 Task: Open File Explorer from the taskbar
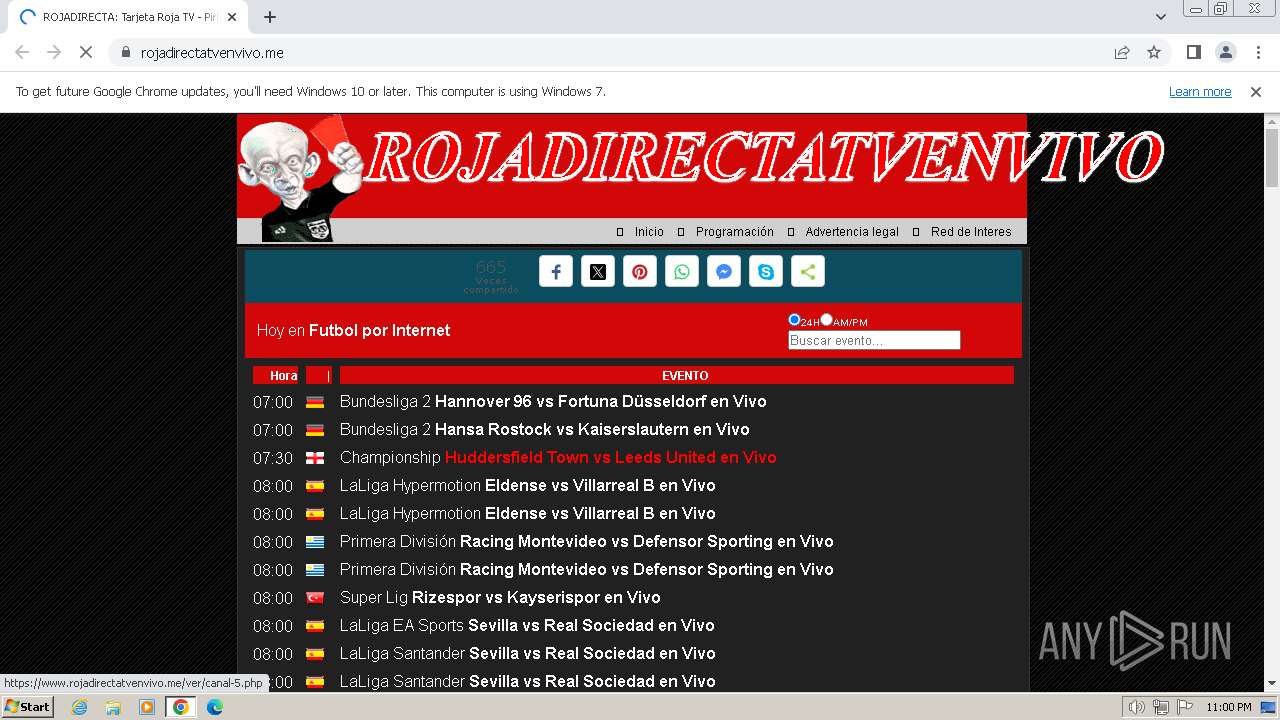click(x=113, y=707)
